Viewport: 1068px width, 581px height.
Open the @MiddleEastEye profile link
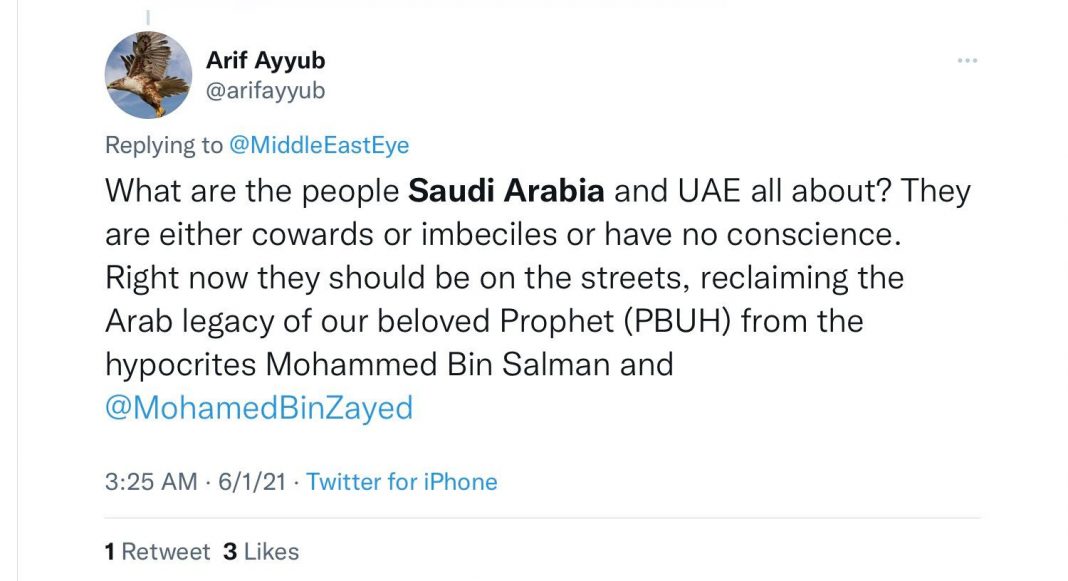(319, 145)
